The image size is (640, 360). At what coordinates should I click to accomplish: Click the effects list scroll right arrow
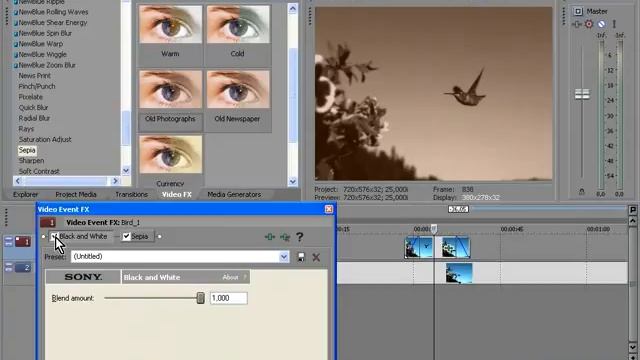coord(115,181)
